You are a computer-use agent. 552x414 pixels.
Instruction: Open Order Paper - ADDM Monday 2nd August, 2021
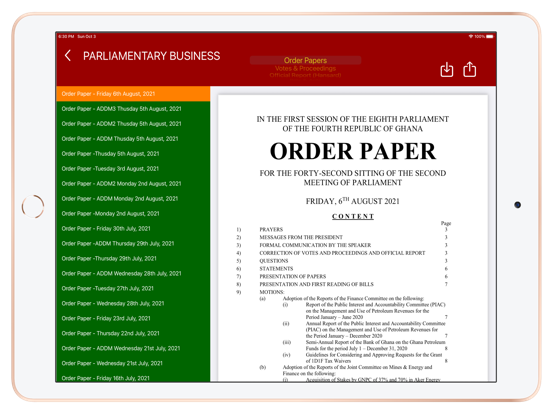click(x=133, y=199)
